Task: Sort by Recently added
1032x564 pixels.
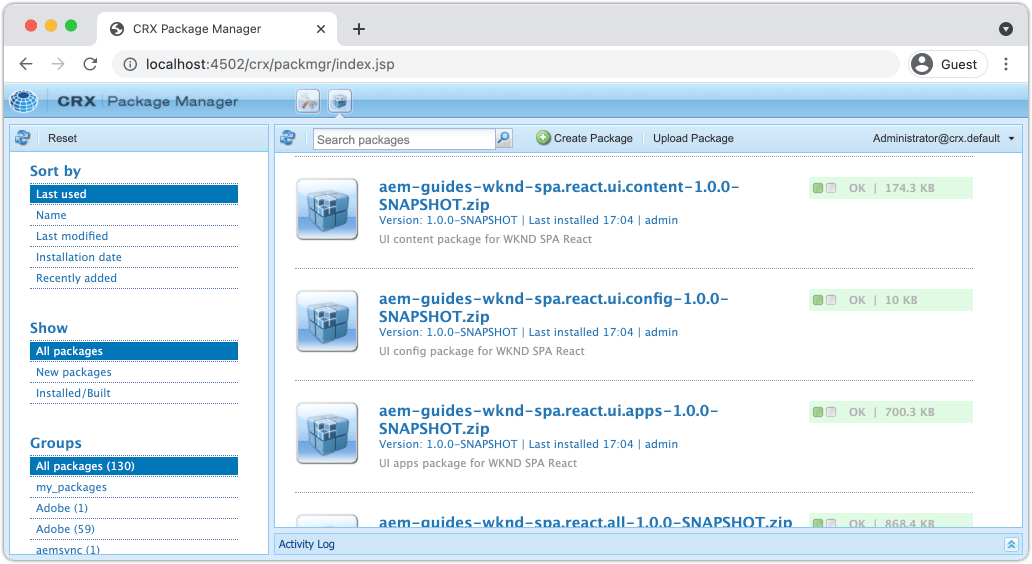Action: pos(134,278)
